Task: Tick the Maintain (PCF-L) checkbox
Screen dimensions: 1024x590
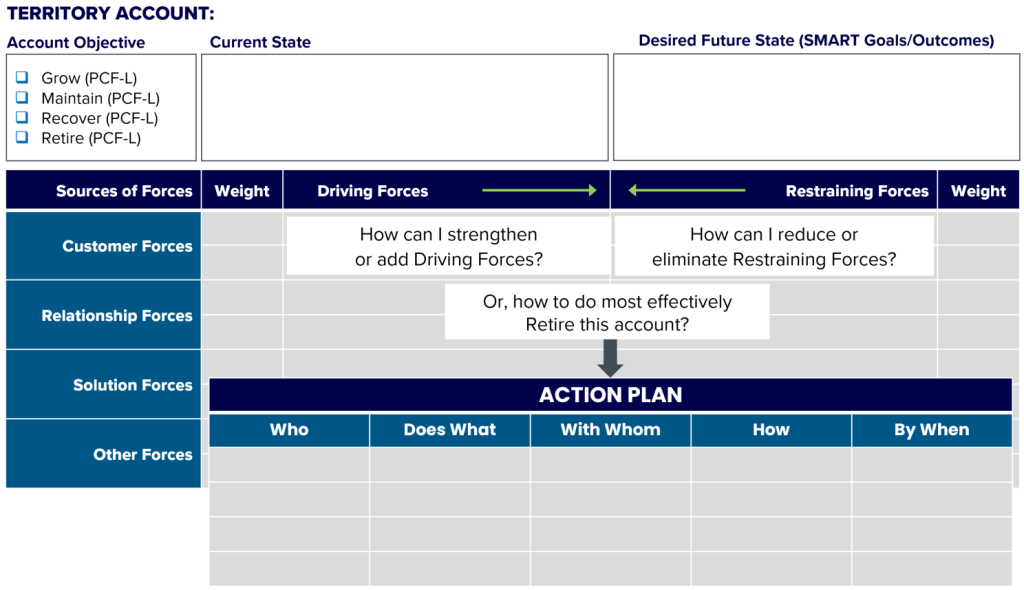Action: pos(22,97)
